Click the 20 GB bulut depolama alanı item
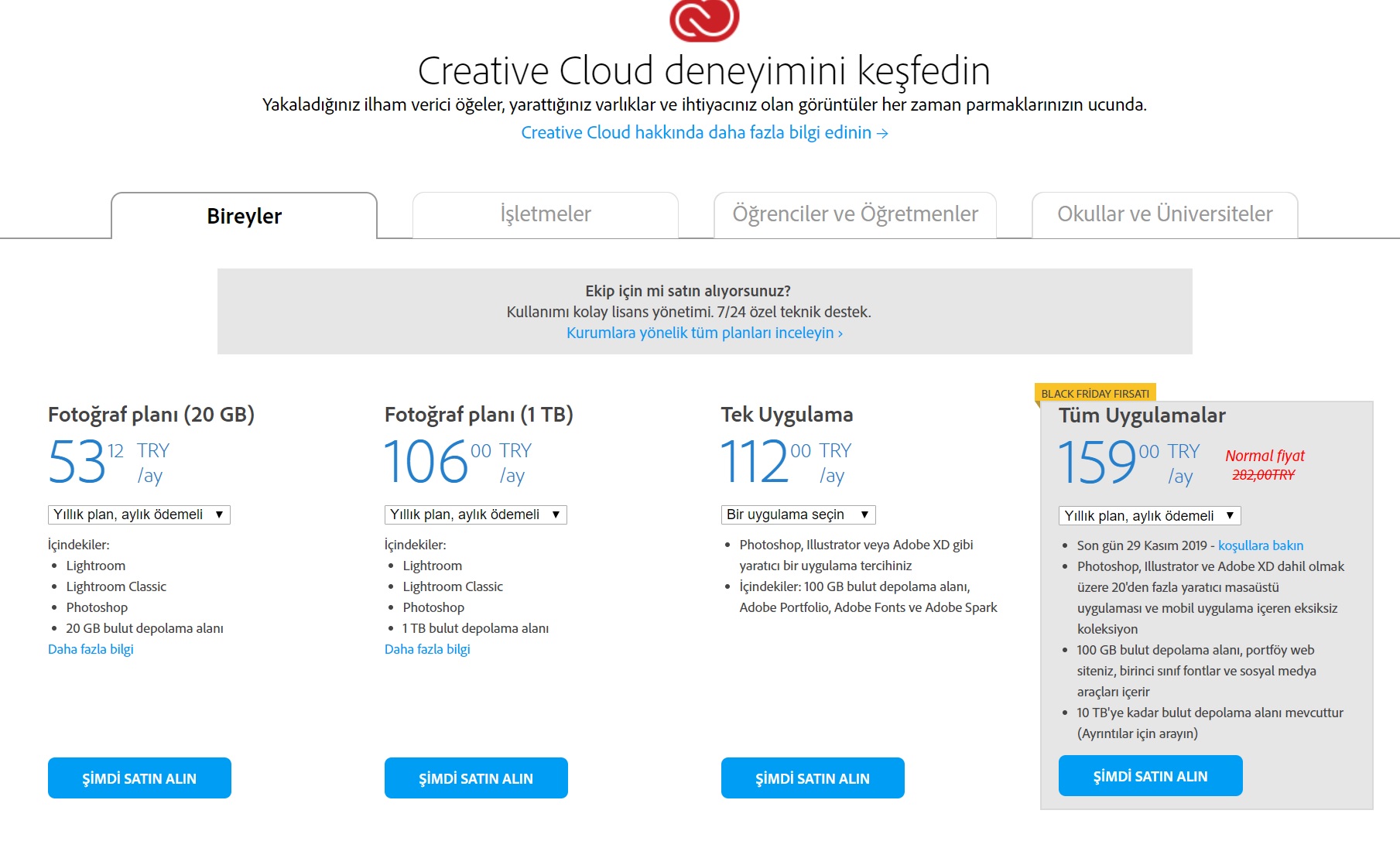 (x=145, y=628)
